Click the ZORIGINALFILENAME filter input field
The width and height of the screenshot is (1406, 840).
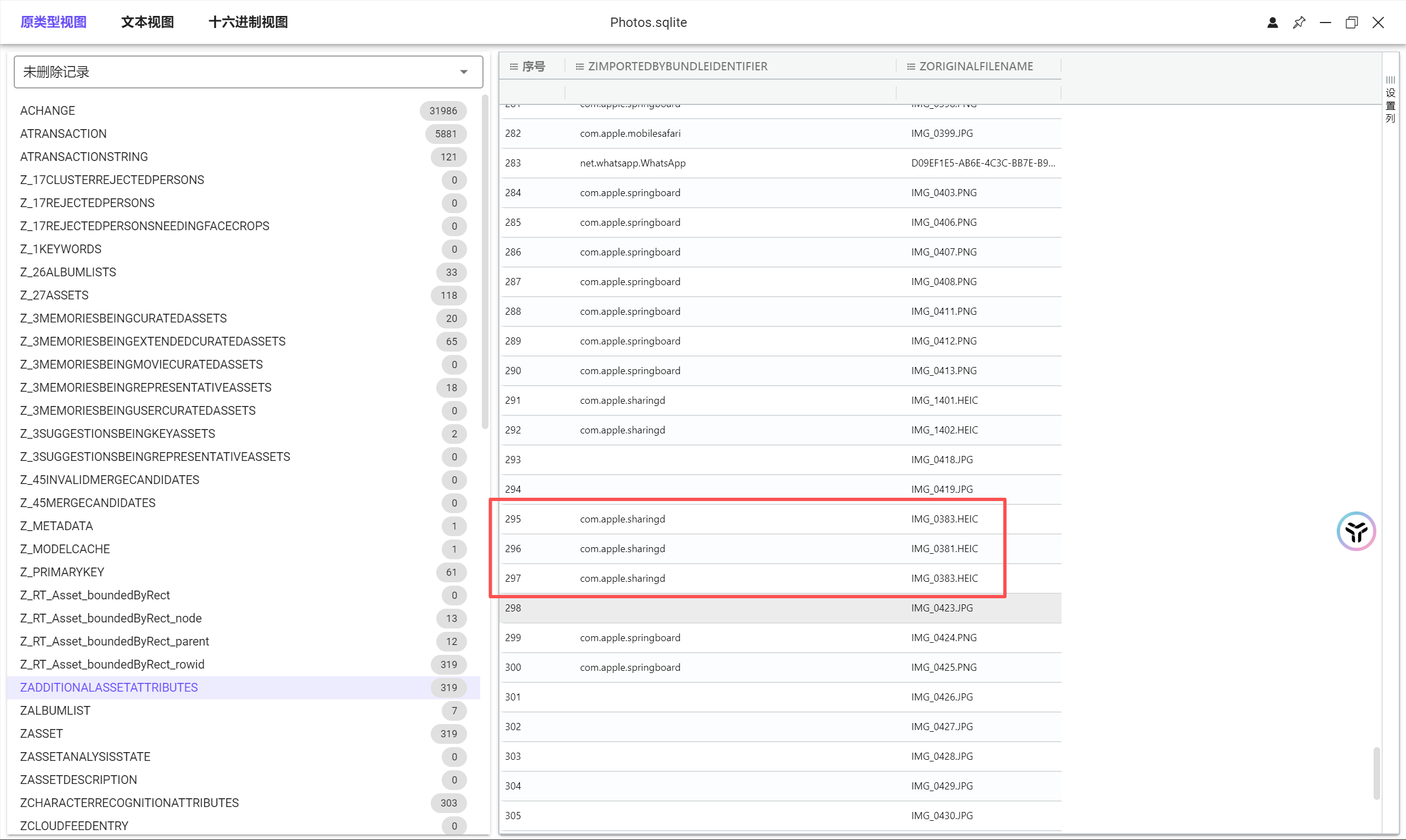click(977, 92)
